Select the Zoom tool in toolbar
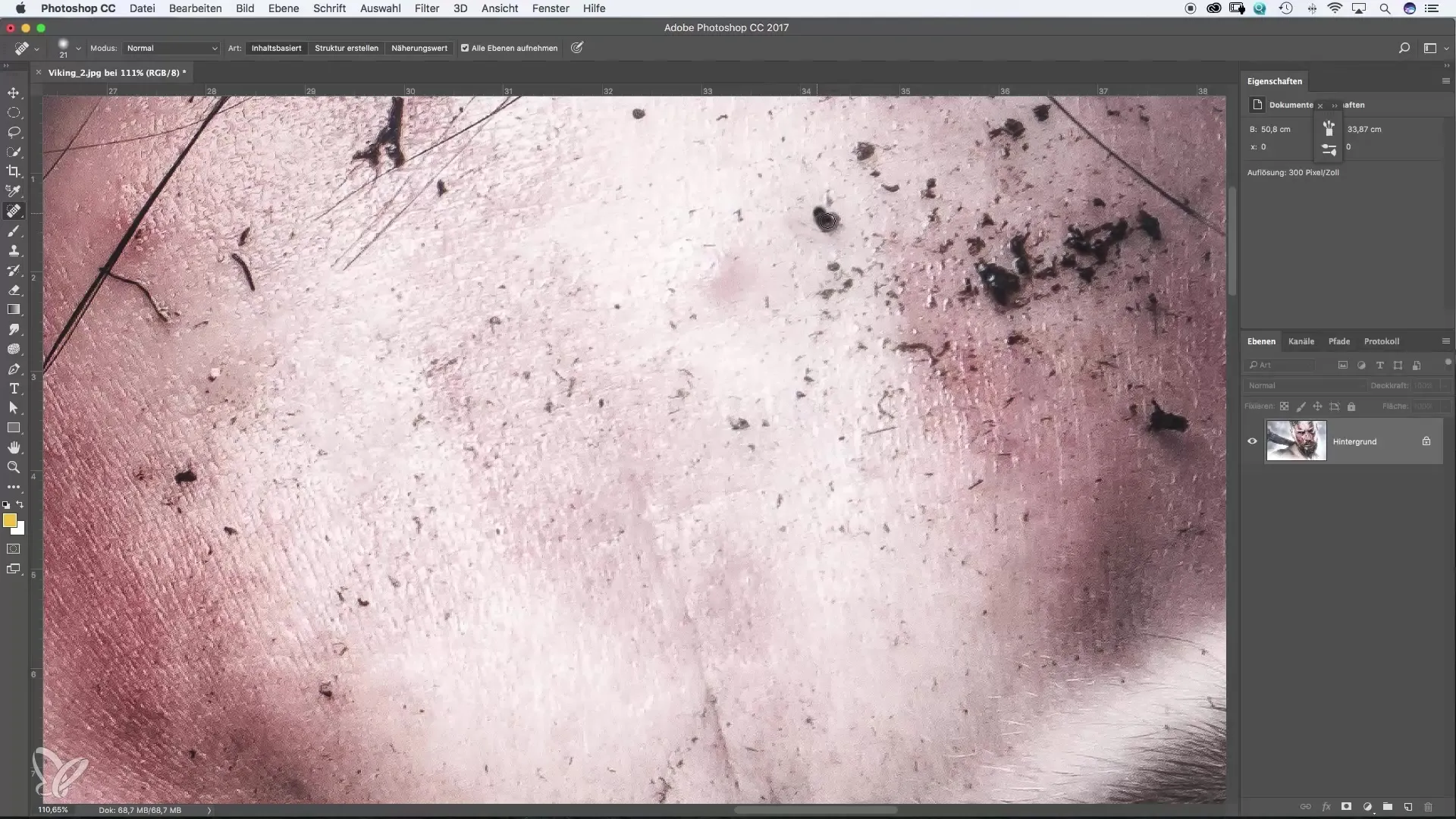1456x819 pixels. 14,467
